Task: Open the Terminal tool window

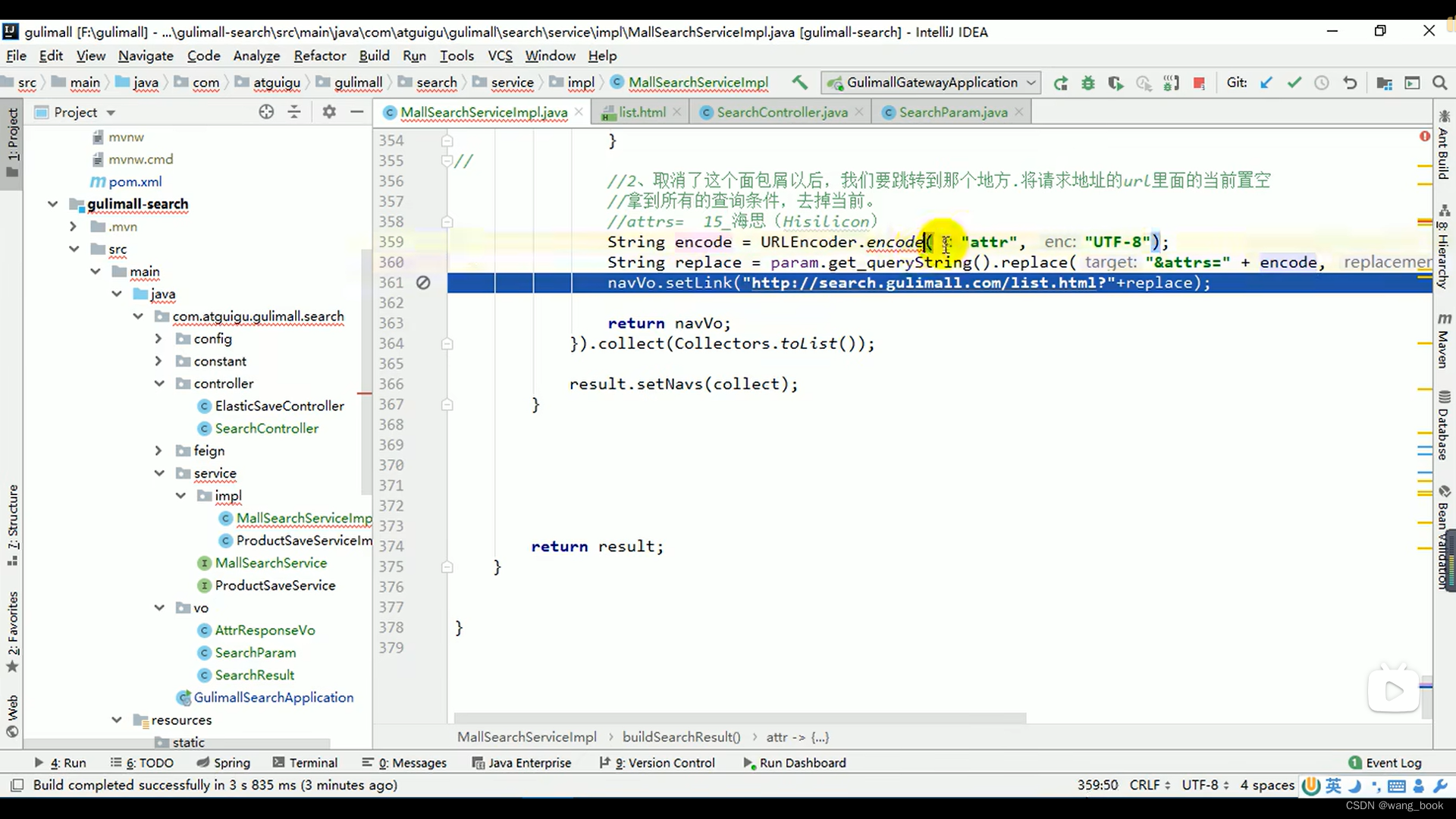Action: [x=305, y=763]
